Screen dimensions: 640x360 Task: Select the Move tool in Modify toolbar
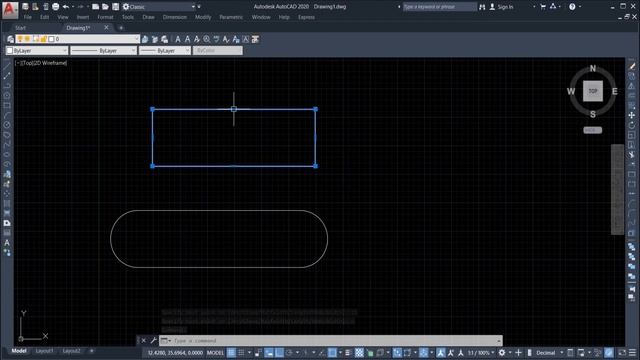click(632, 116)
